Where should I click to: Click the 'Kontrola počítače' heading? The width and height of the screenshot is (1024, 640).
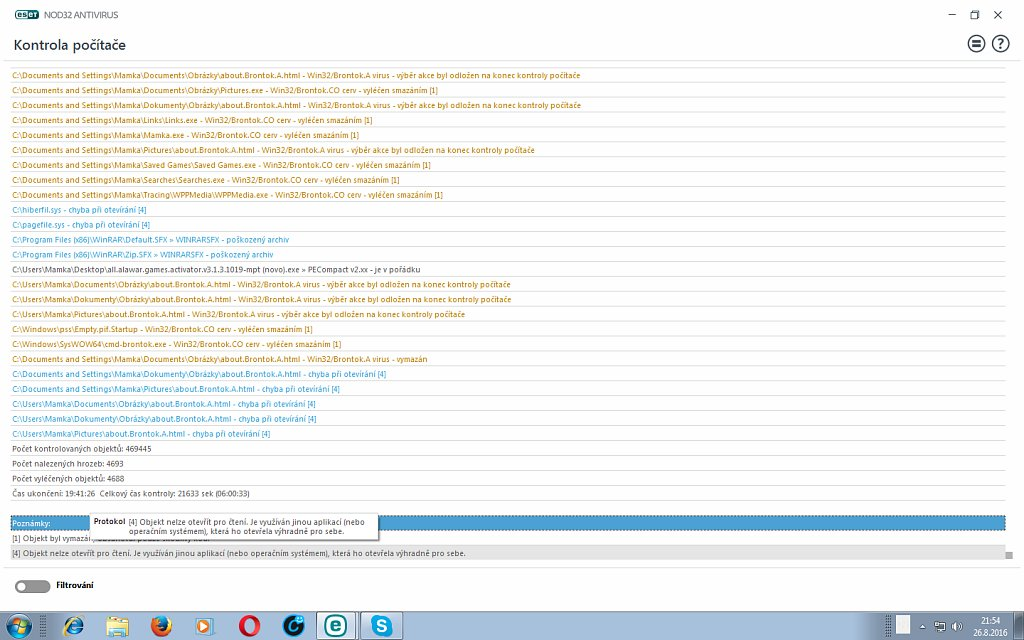70,45
